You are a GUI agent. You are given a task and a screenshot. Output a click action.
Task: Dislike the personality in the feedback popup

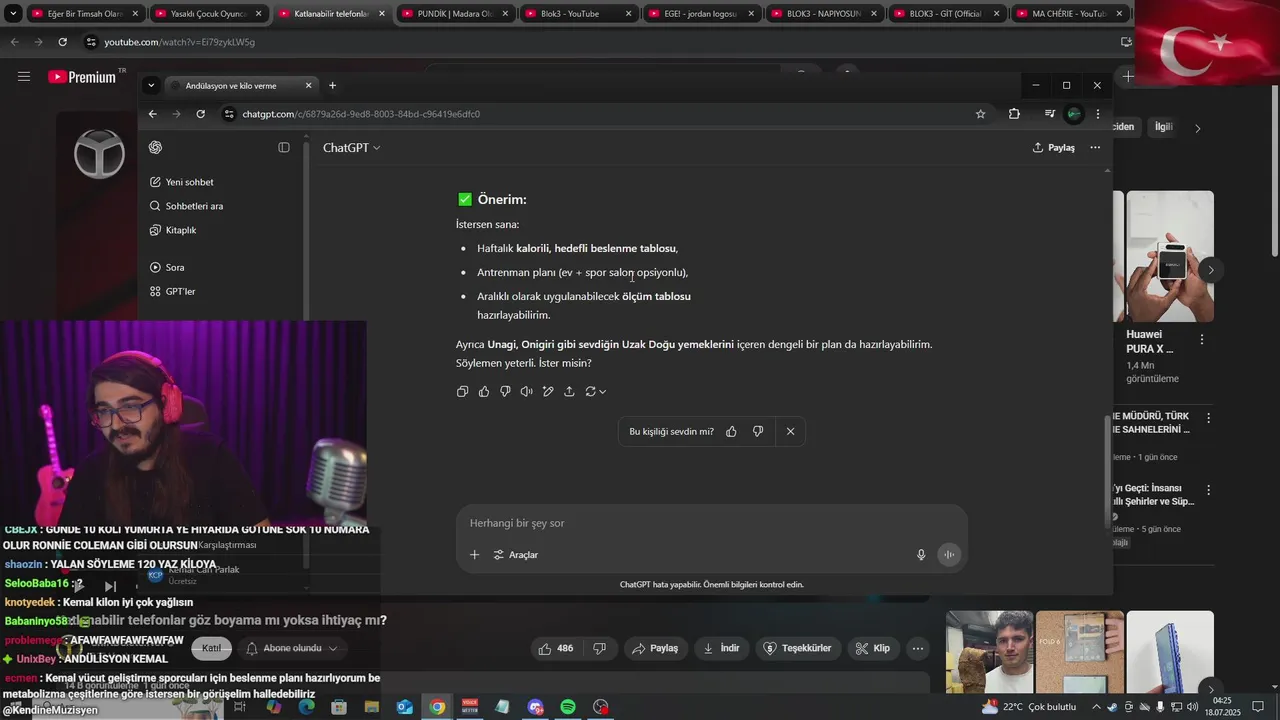[x=758, y=431]
